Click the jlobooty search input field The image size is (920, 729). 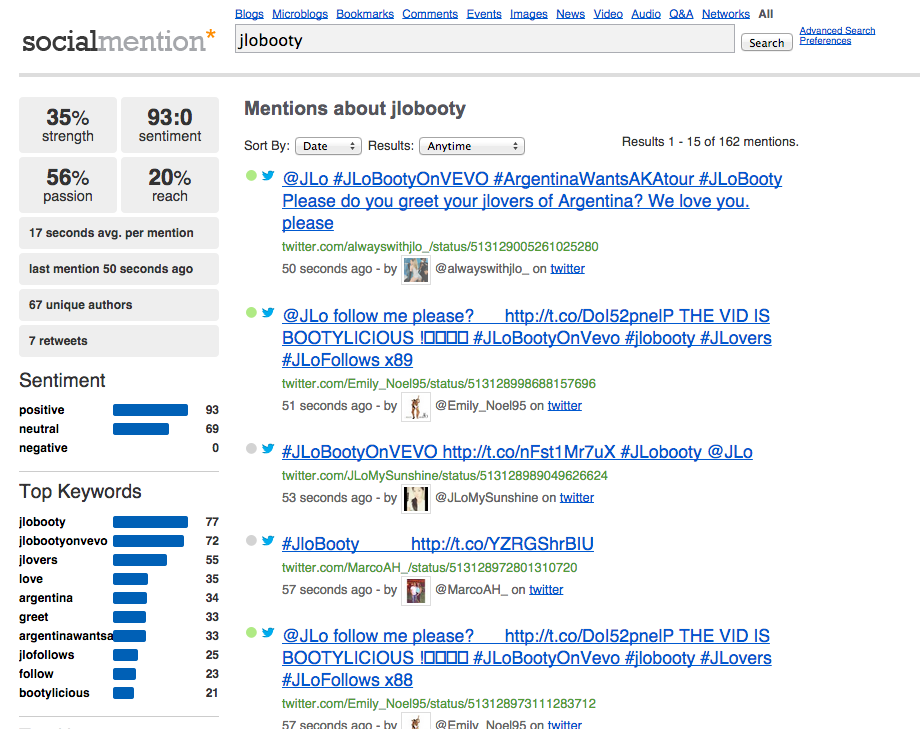click(x=485, y=40)
